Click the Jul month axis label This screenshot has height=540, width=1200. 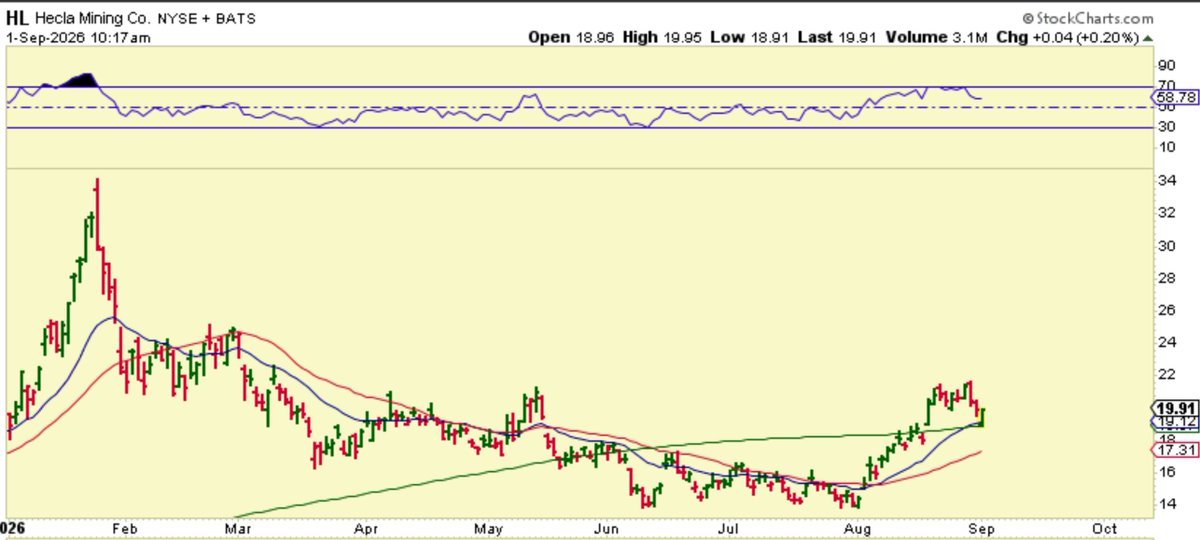(x=731, y=528)
